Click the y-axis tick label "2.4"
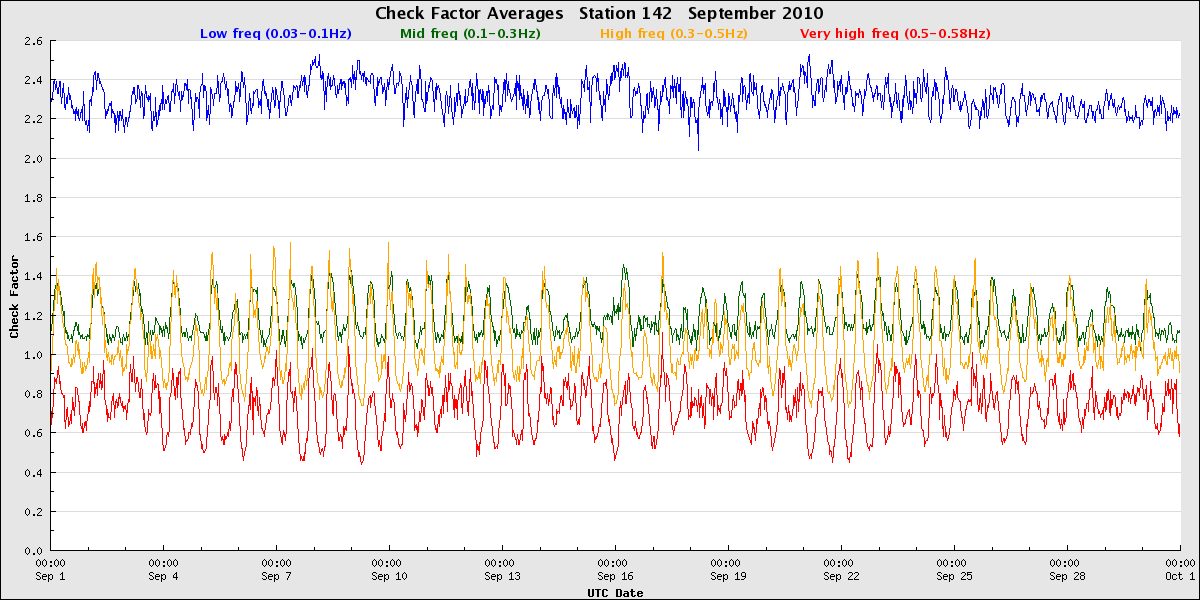 click(33, 80)
